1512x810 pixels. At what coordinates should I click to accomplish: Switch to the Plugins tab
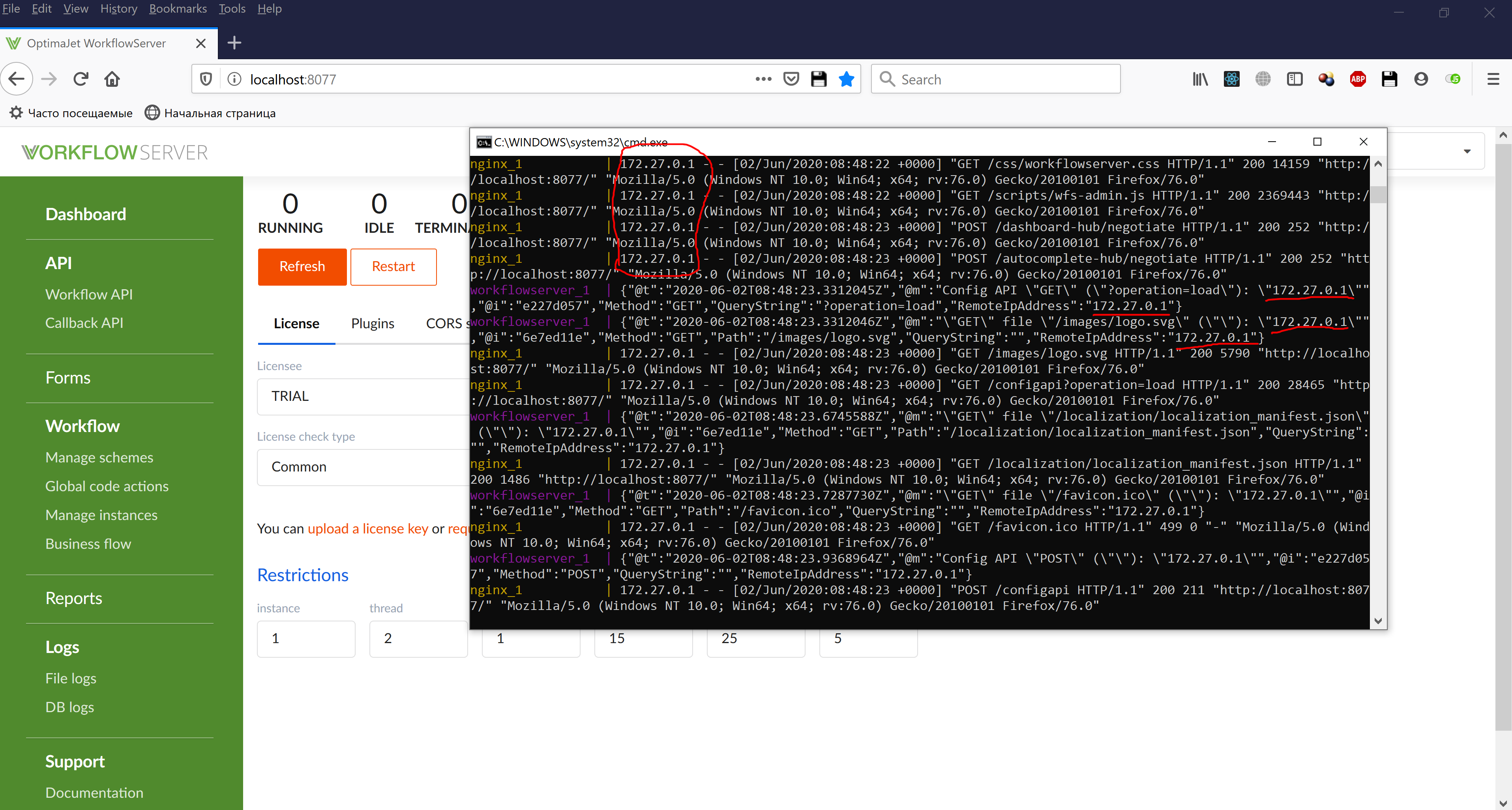point(373,324)
